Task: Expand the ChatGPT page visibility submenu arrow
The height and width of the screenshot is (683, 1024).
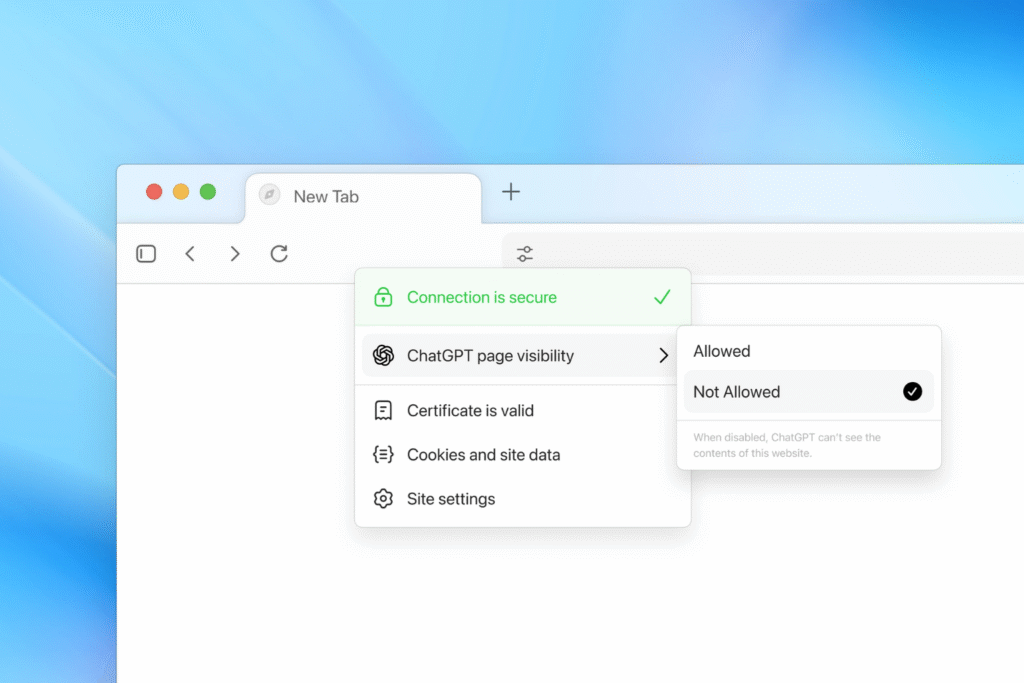Action: coord(663,355)
